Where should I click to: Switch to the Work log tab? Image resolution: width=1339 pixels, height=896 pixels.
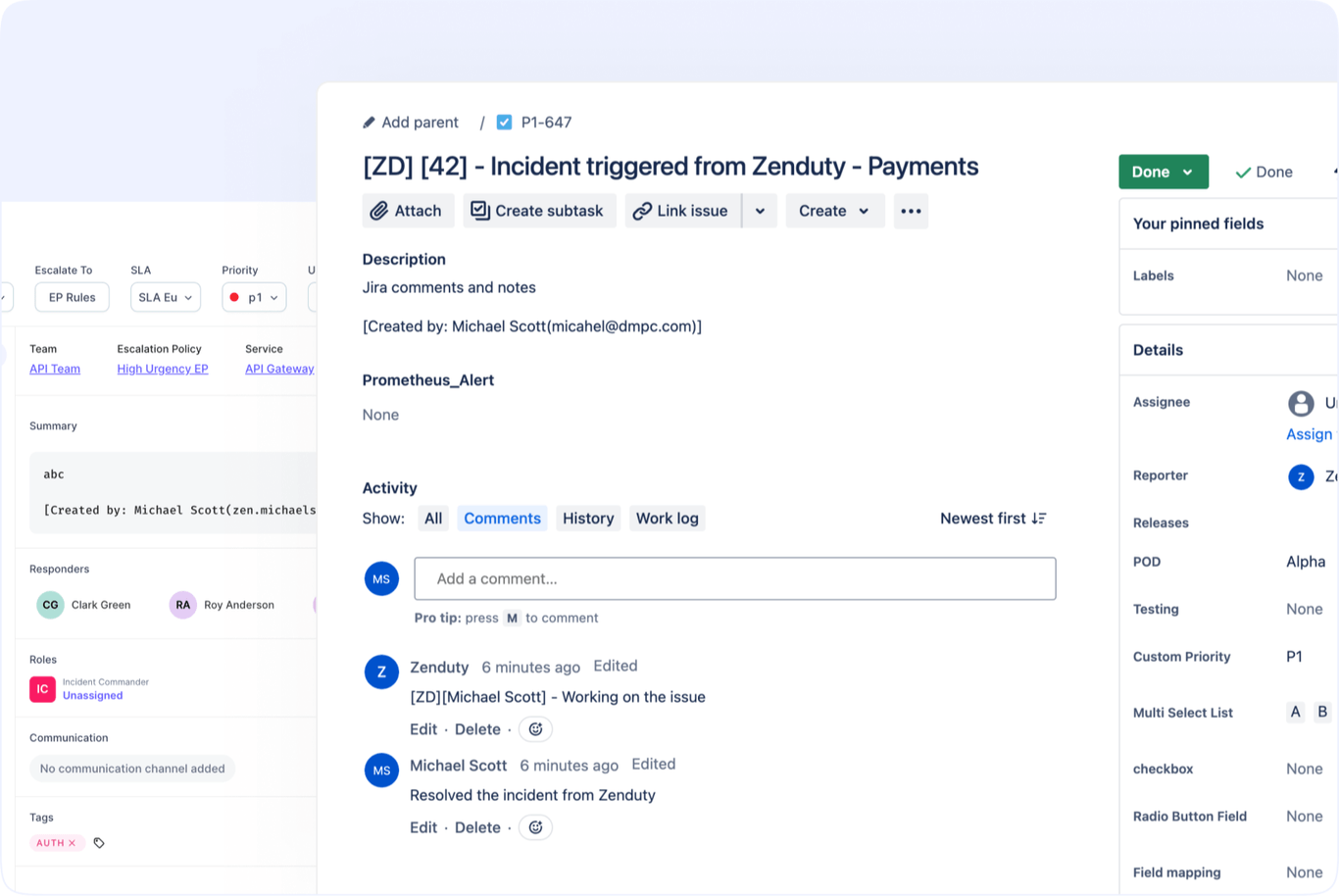(668, 518)
